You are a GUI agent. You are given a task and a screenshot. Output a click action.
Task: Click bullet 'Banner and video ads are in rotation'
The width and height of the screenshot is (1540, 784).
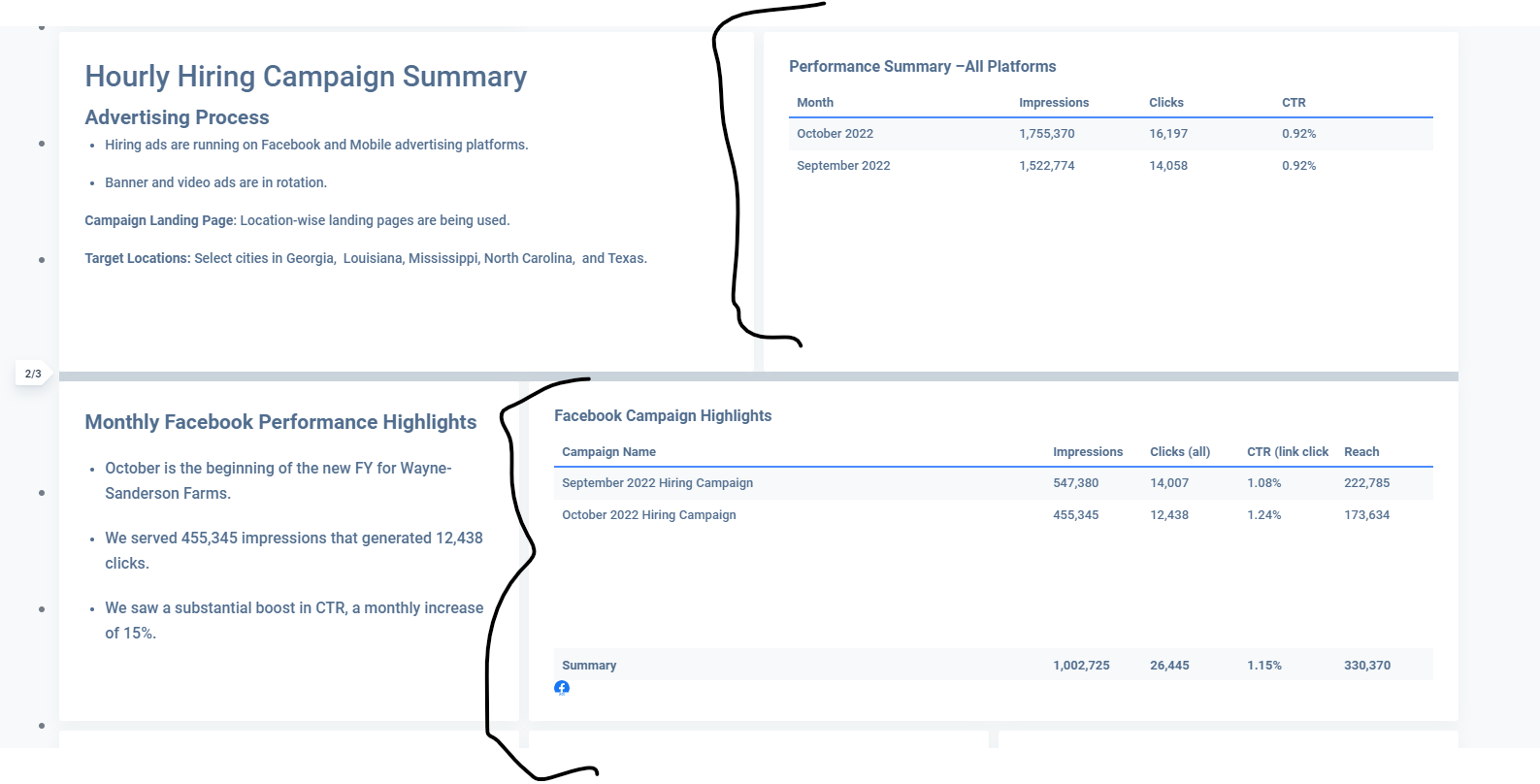click(x=215, y=182)
